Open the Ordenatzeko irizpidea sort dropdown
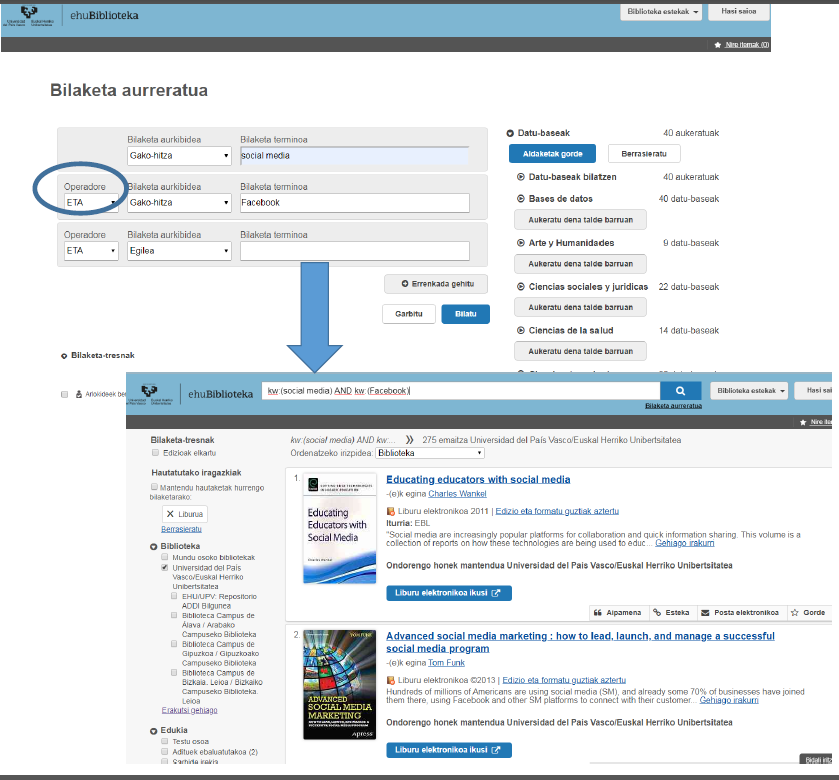 point(429,453)
